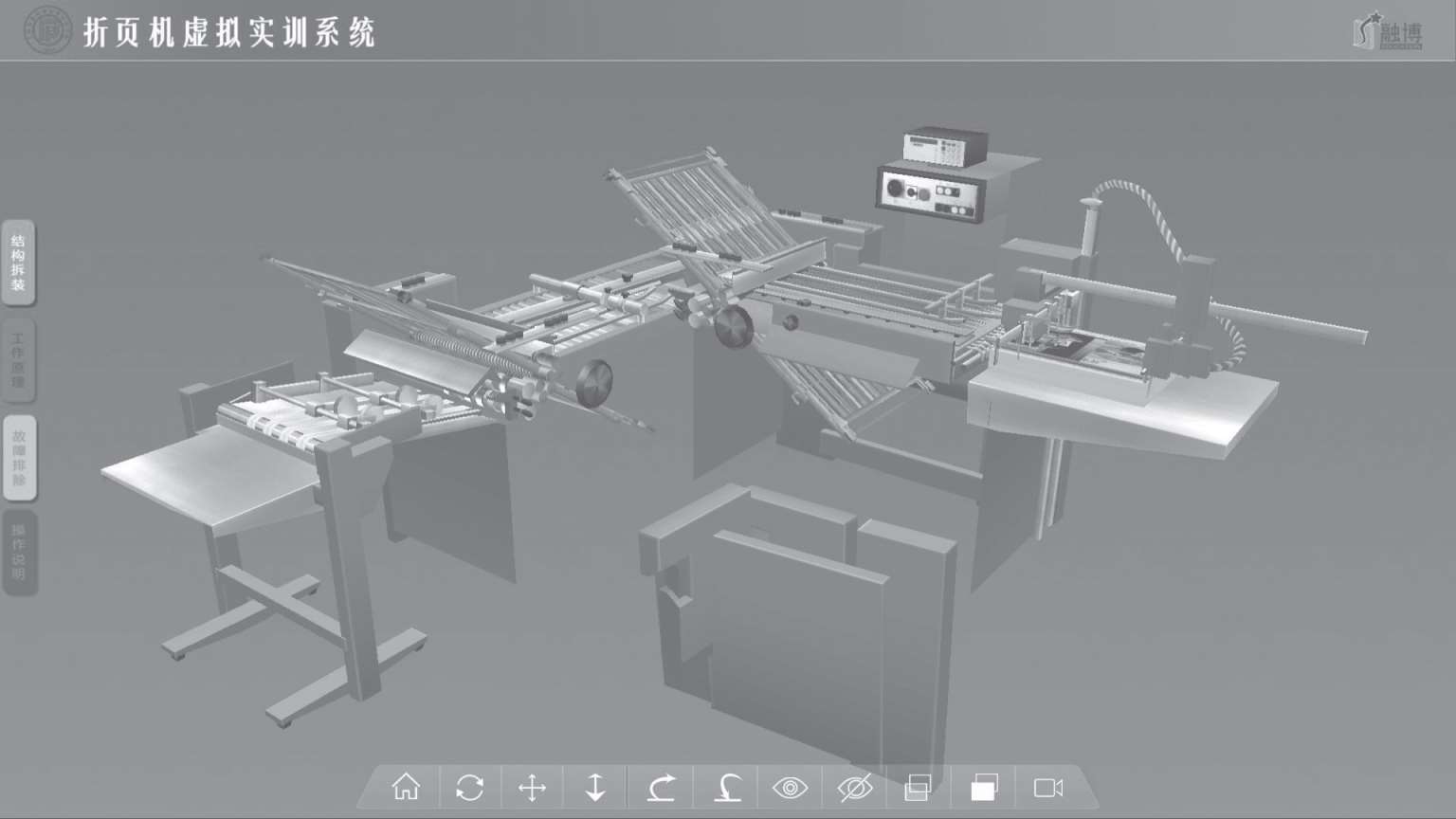Open the 结构拆装 side tab

click(18, 263)
